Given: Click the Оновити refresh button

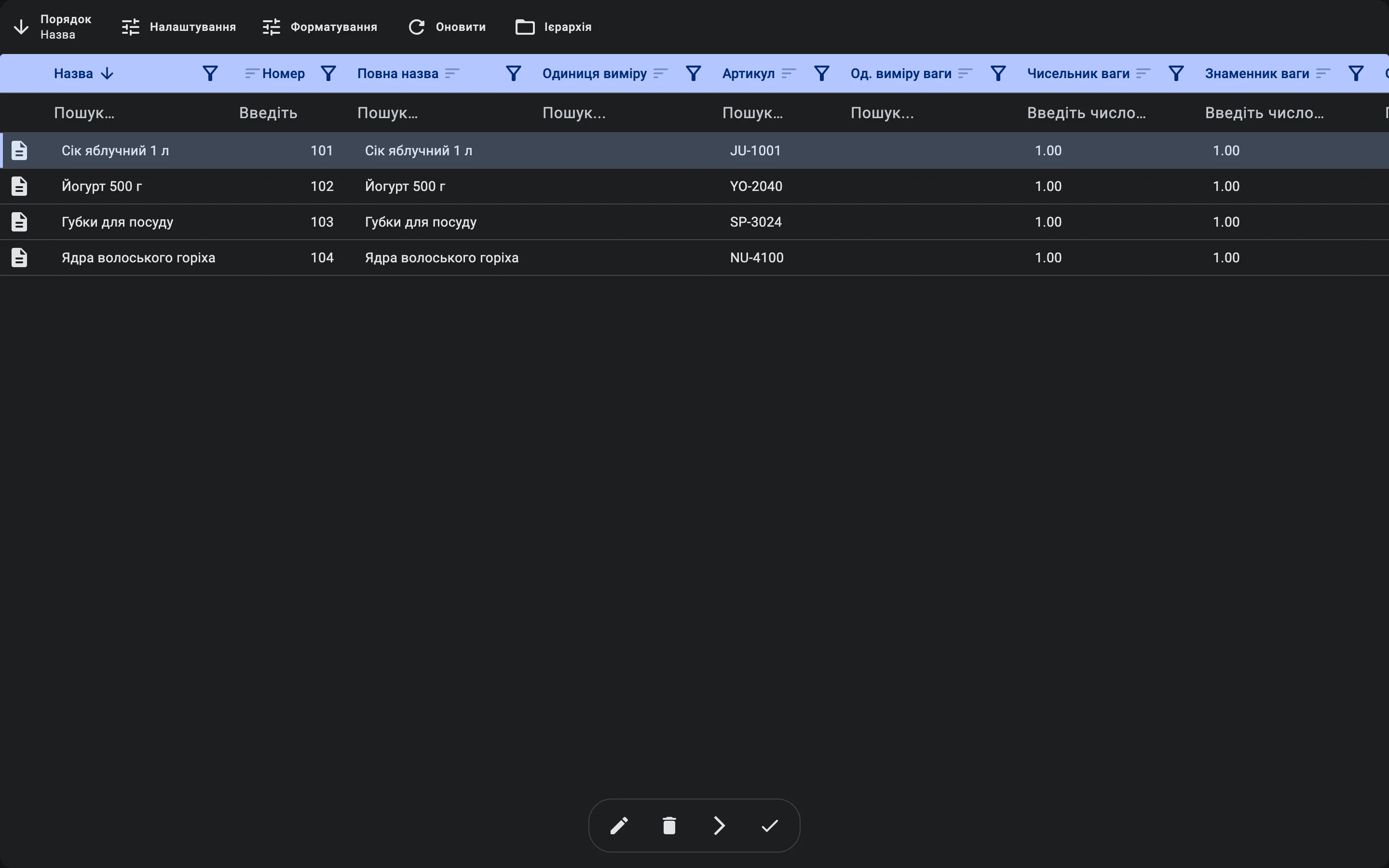Looking at the screenshot, I should tap(447, 27).
